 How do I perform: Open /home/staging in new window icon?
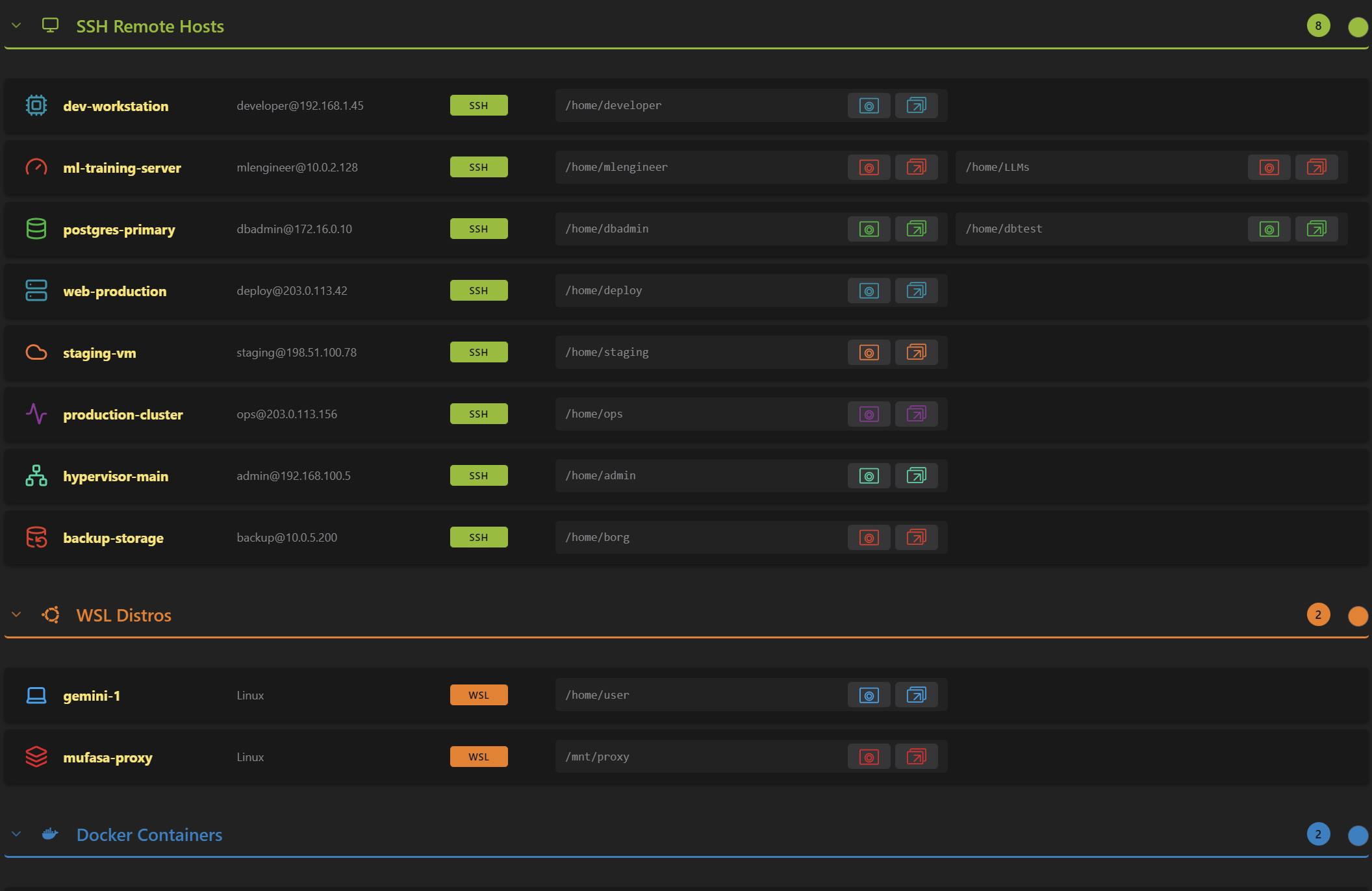pyautogui.click(x=916, y=353)
